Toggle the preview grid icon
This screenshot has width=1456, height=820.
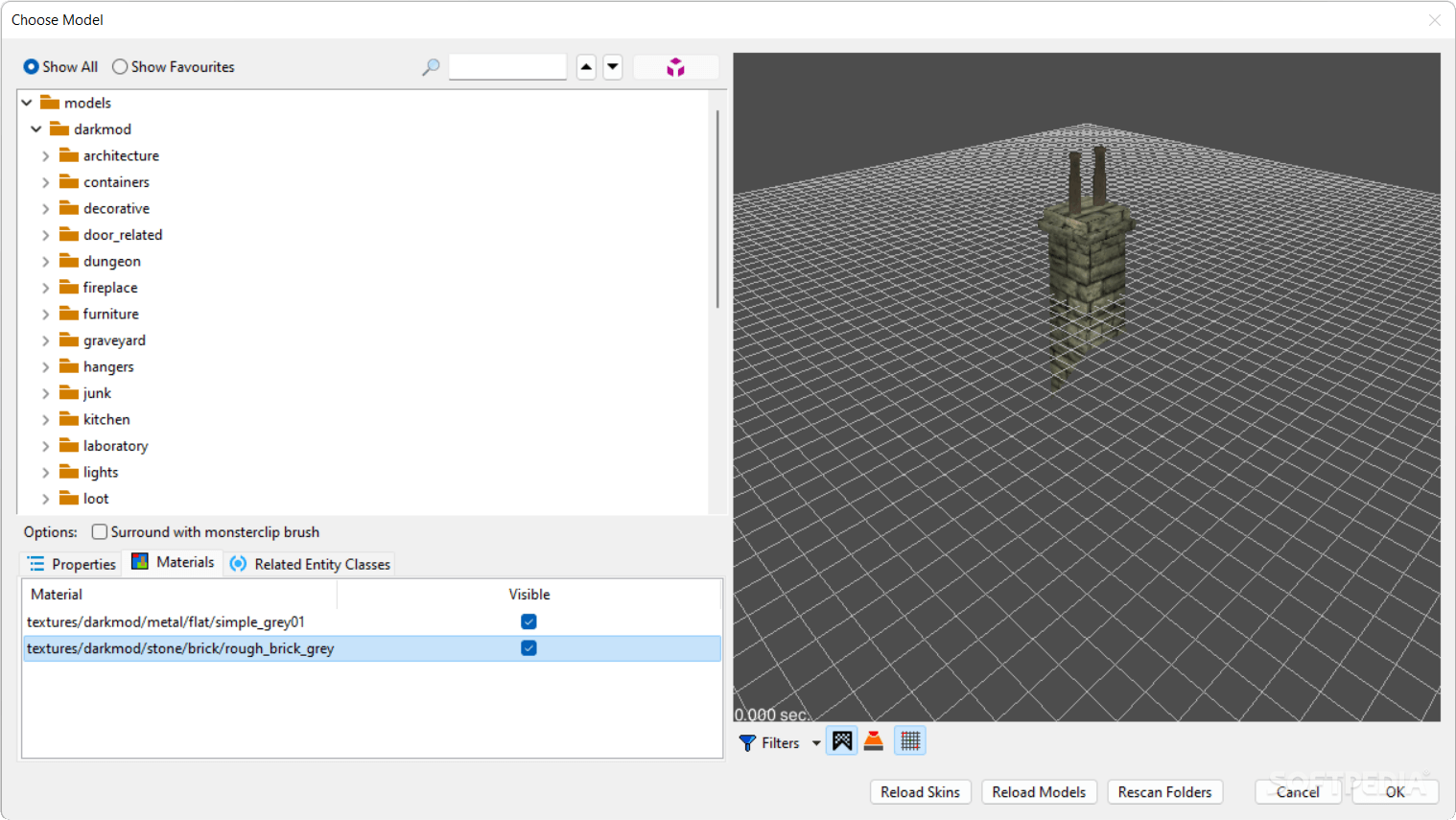(910, 740)
